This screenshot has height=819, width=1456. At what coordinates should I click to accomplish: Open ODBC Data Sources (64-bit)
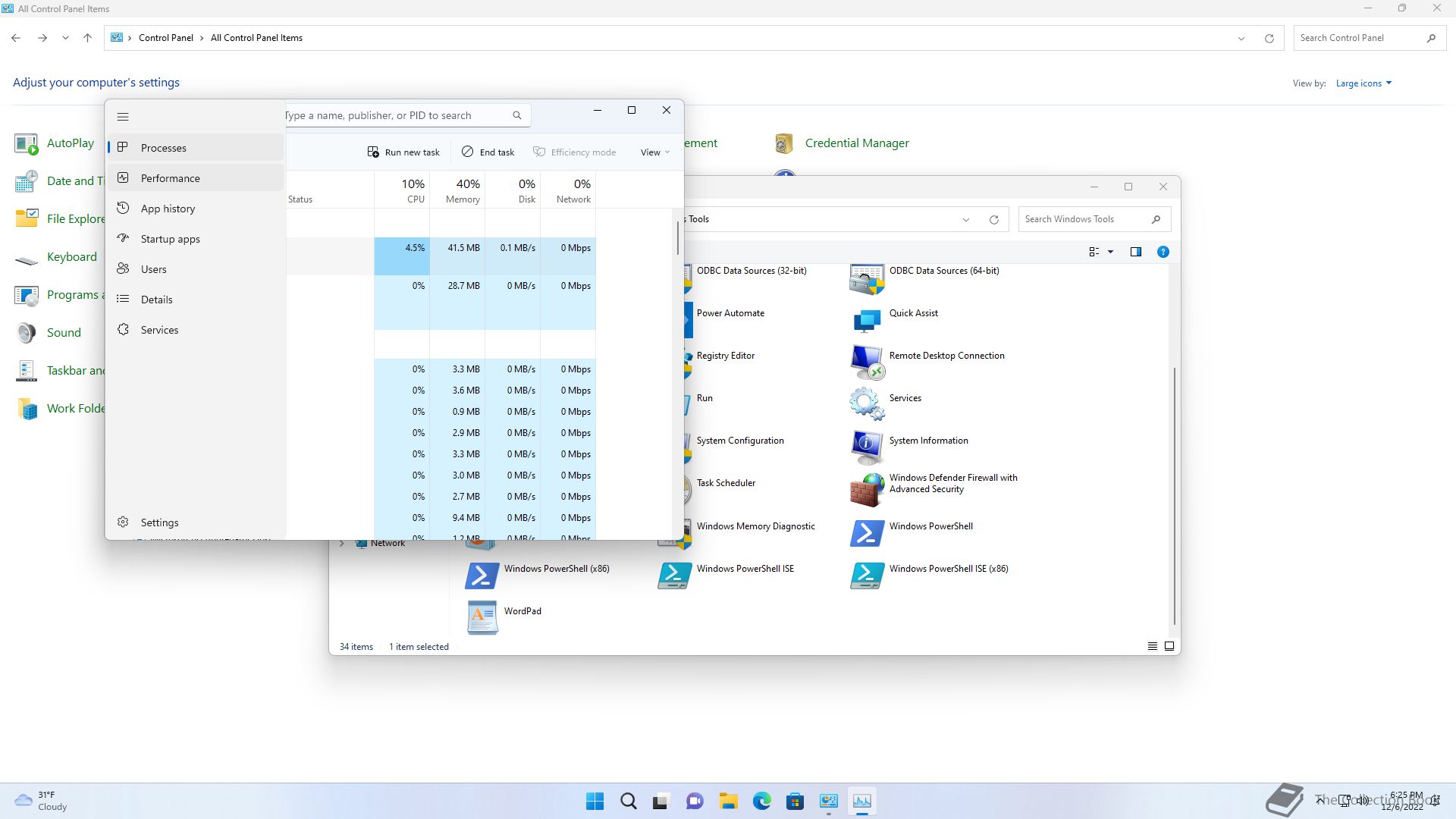coord(925,279)
